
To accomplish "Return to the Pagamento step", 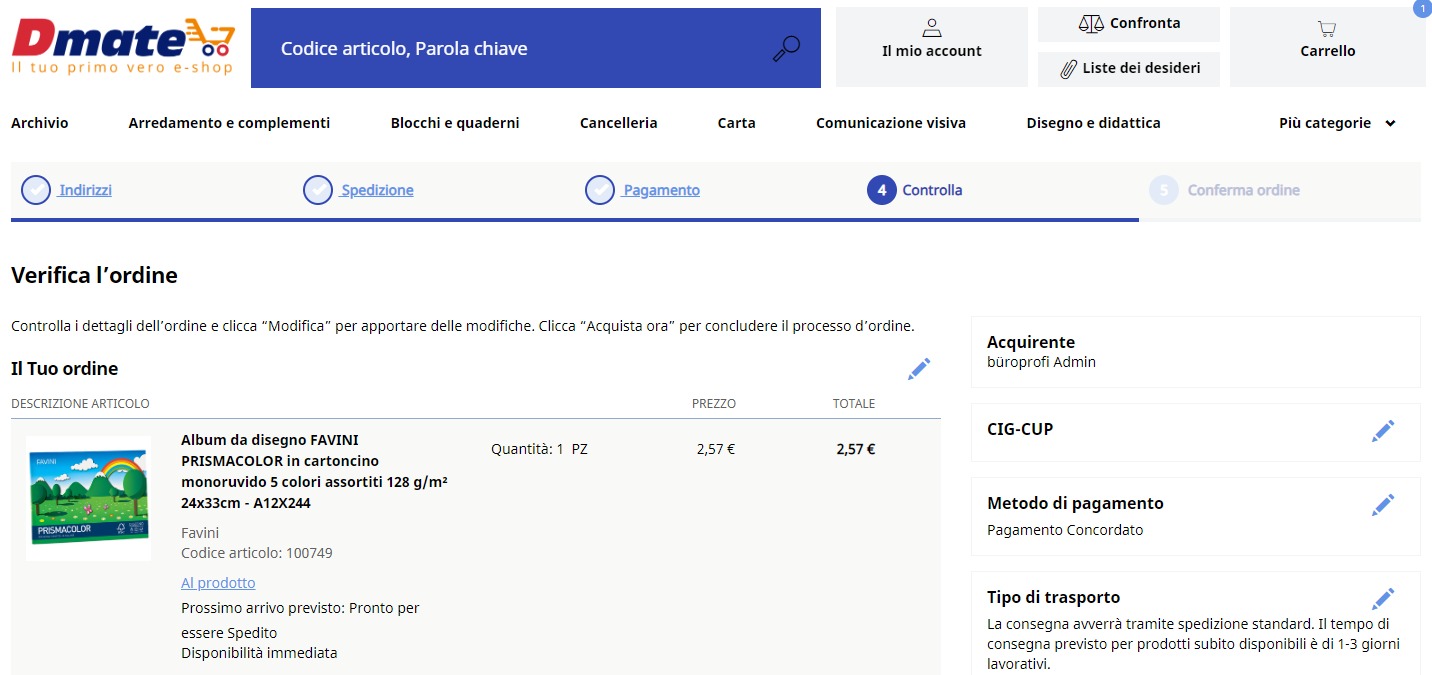I will tap(661, 190).
